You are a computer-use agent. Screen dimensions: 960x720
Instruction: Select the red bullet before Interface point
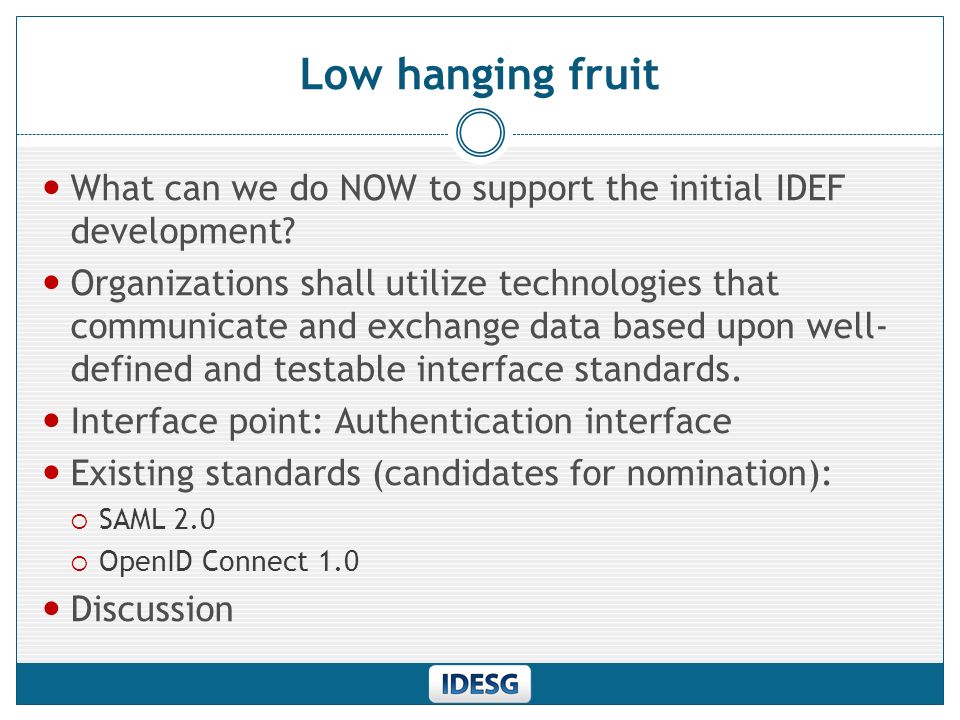pos(52,421)
